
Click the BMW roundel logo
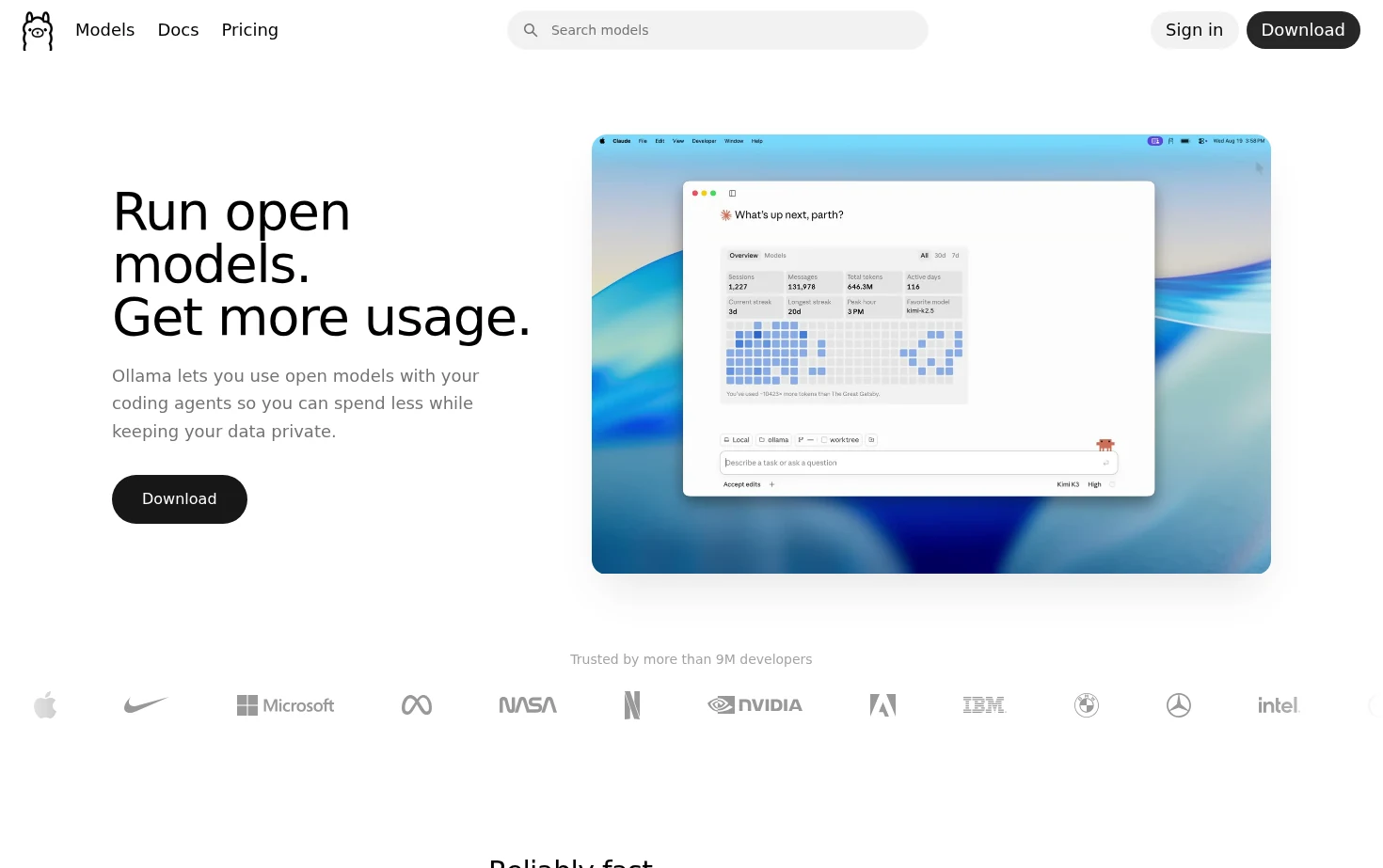pyautogui.click(x=1087, y=705)
